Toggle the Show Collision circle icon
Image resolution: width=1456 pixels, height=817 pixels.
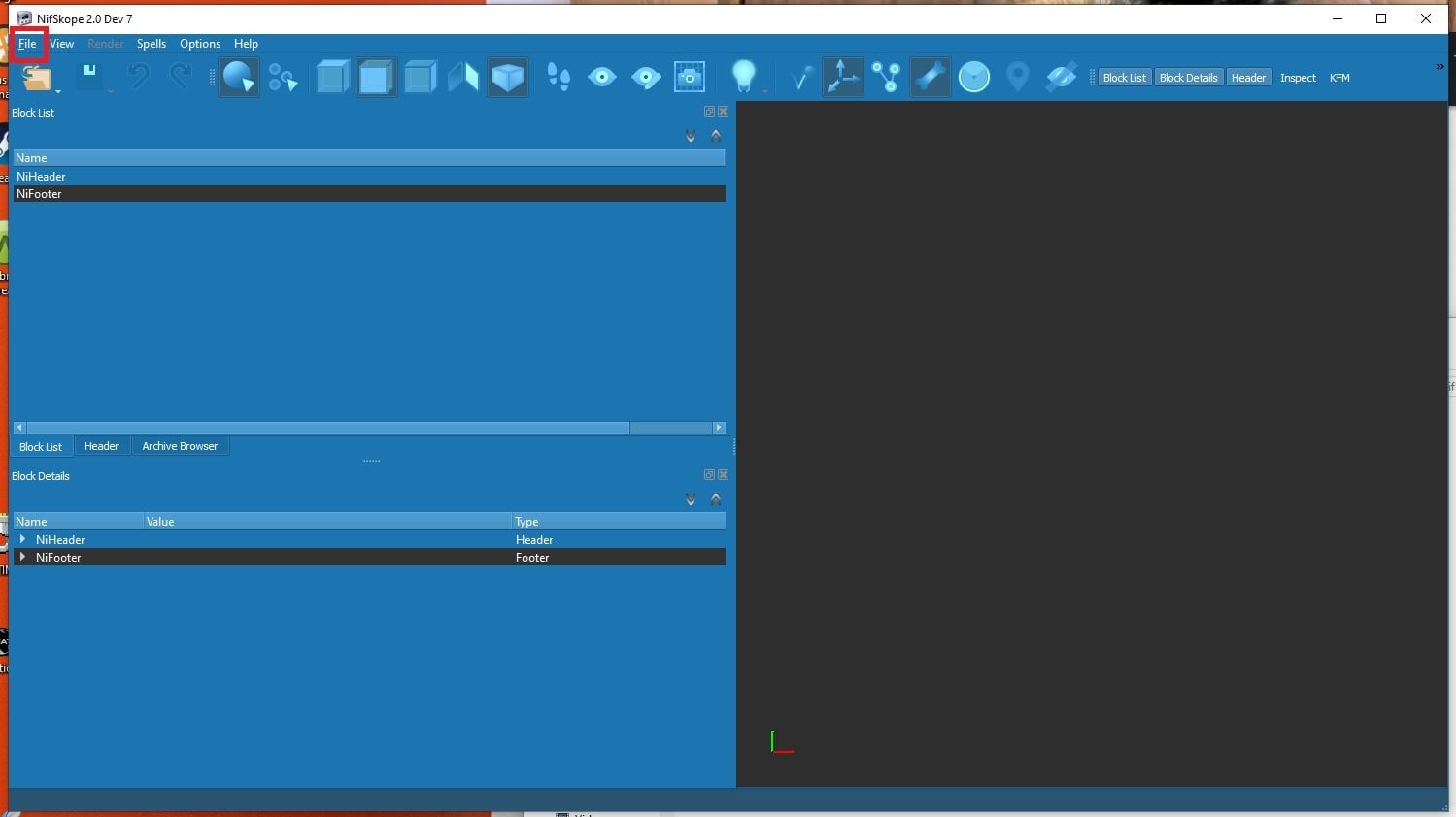pyautogui.click(x=974, y=78)
